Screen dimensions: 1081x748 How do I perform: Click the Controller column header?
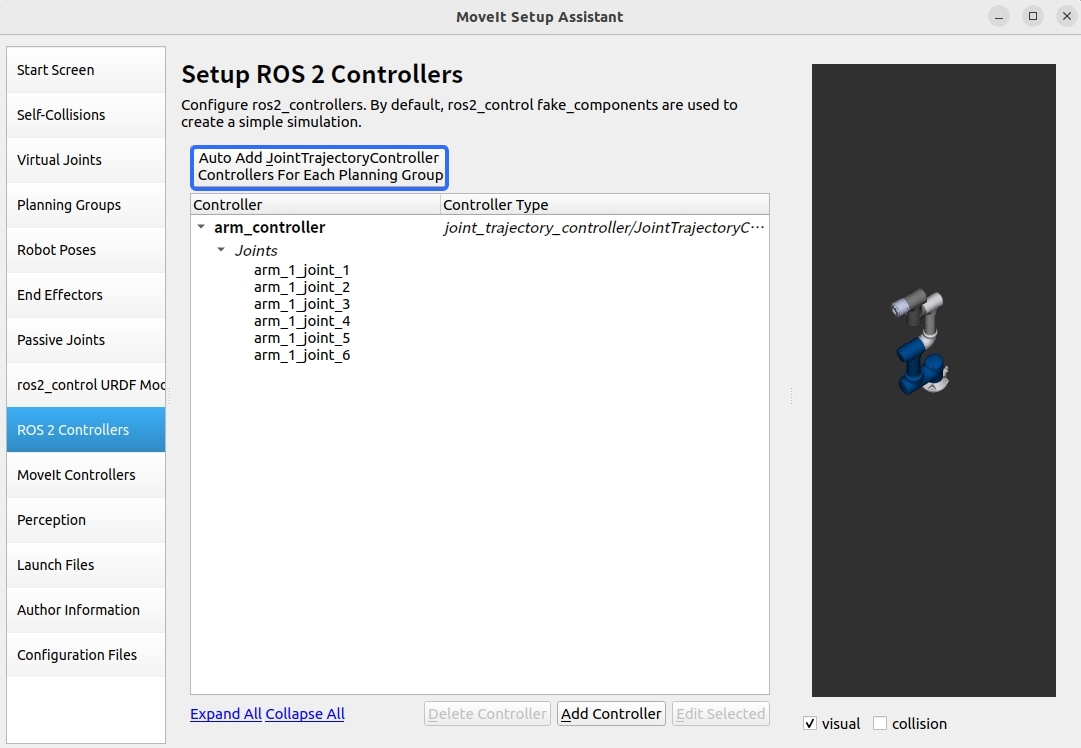(316, 205)
